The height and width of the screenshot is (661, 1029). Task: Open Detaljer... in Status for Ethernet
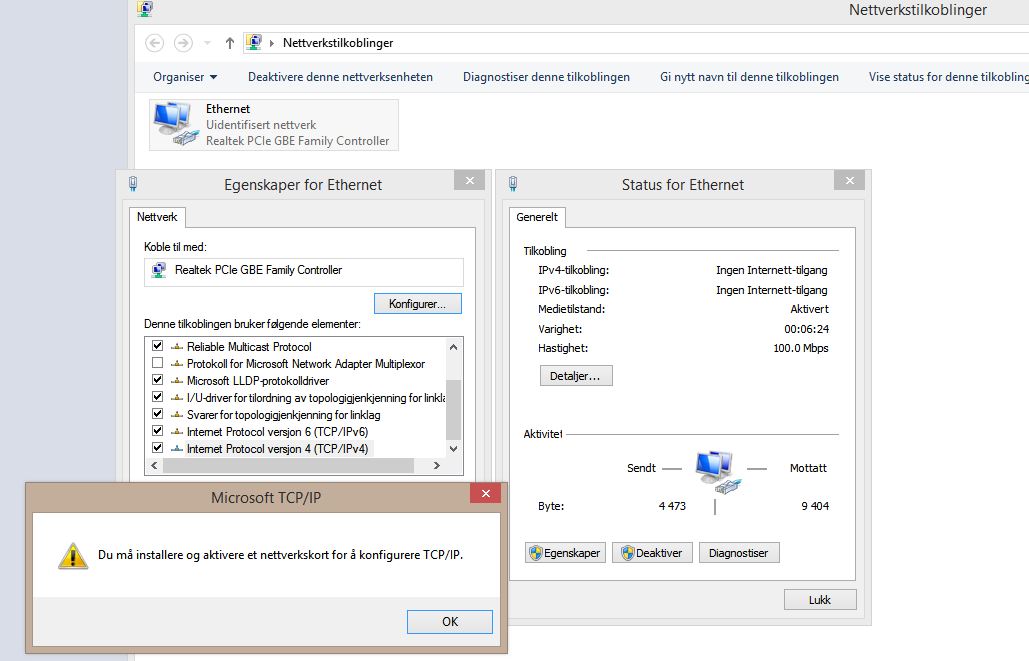pyautogui.click(x=576, y=376)
